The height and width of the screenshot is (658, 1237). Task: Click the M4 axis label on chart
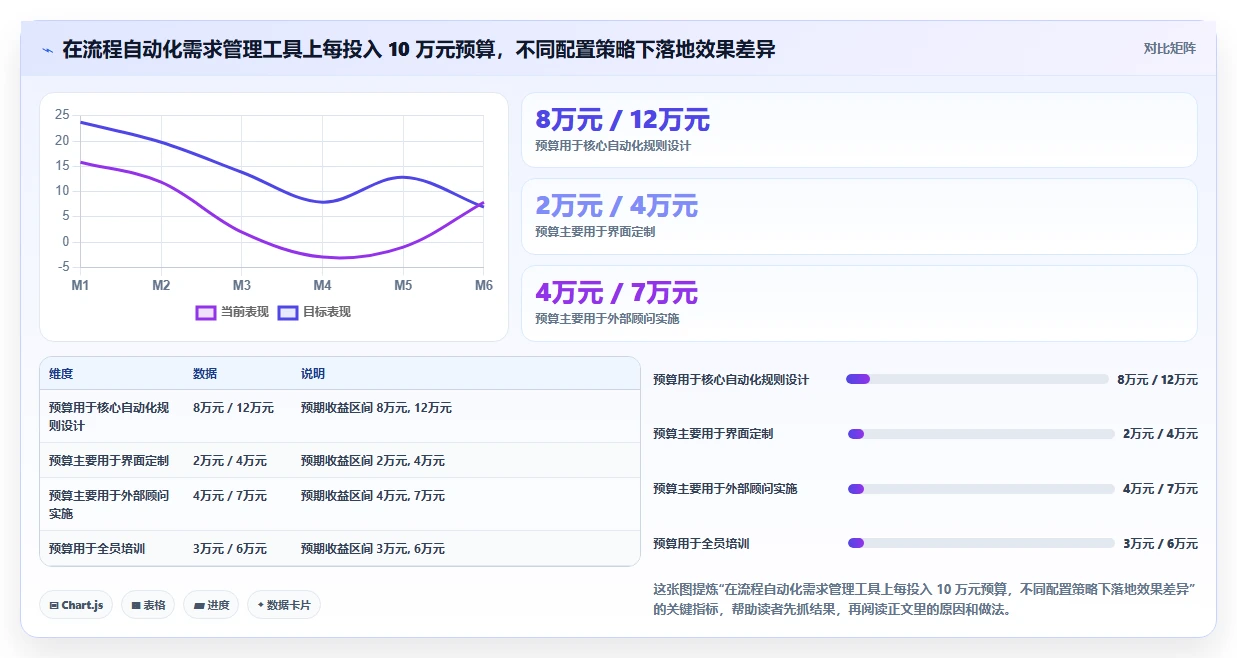click(322, 285)
